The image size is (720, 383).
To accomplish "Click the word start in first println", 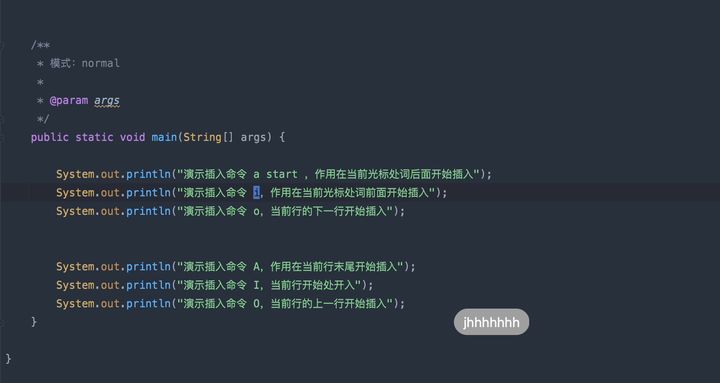I will (x=281, y=175).
